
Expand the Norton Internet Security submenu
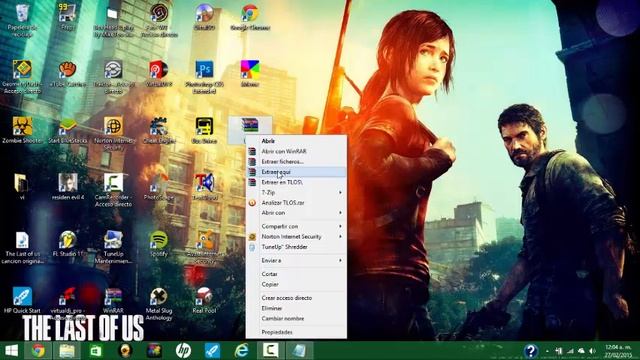point(296,236)
